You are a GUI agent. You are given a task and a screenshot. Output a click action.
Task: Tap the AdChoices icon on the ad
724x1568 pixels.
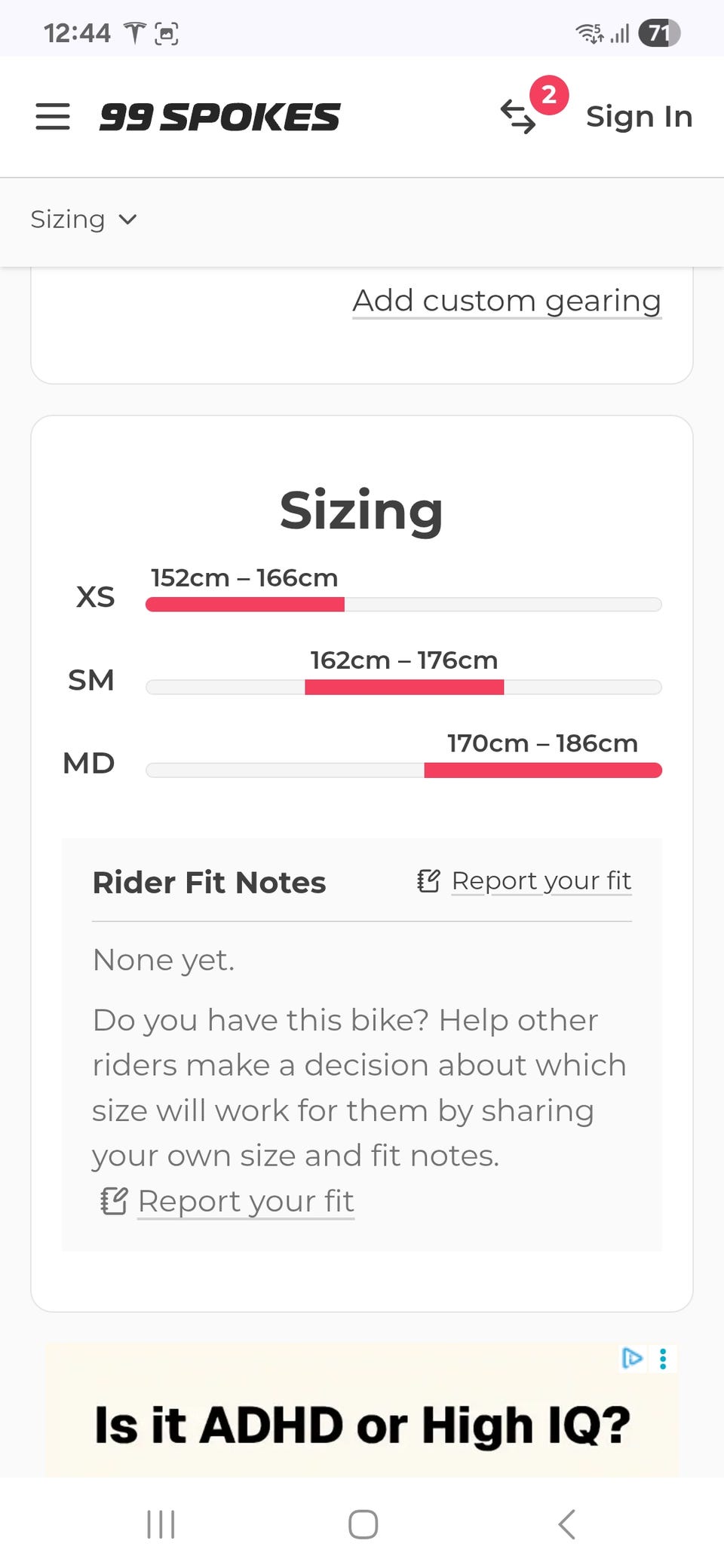pos(632,1358)
